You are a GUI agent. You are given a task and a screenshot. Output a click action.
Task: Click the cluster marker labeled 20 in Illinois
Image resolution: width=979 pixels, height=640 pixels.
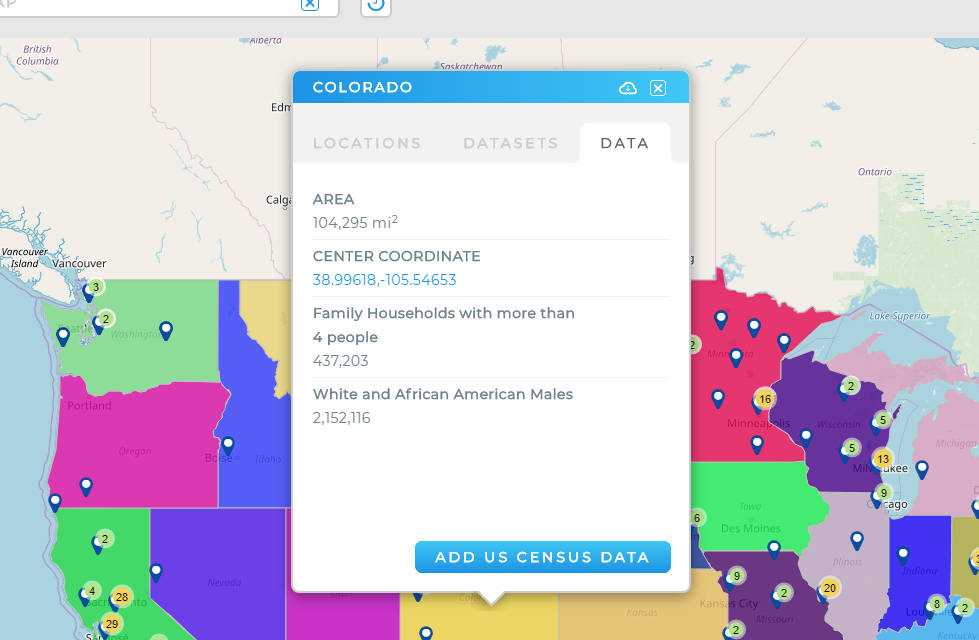830,588
